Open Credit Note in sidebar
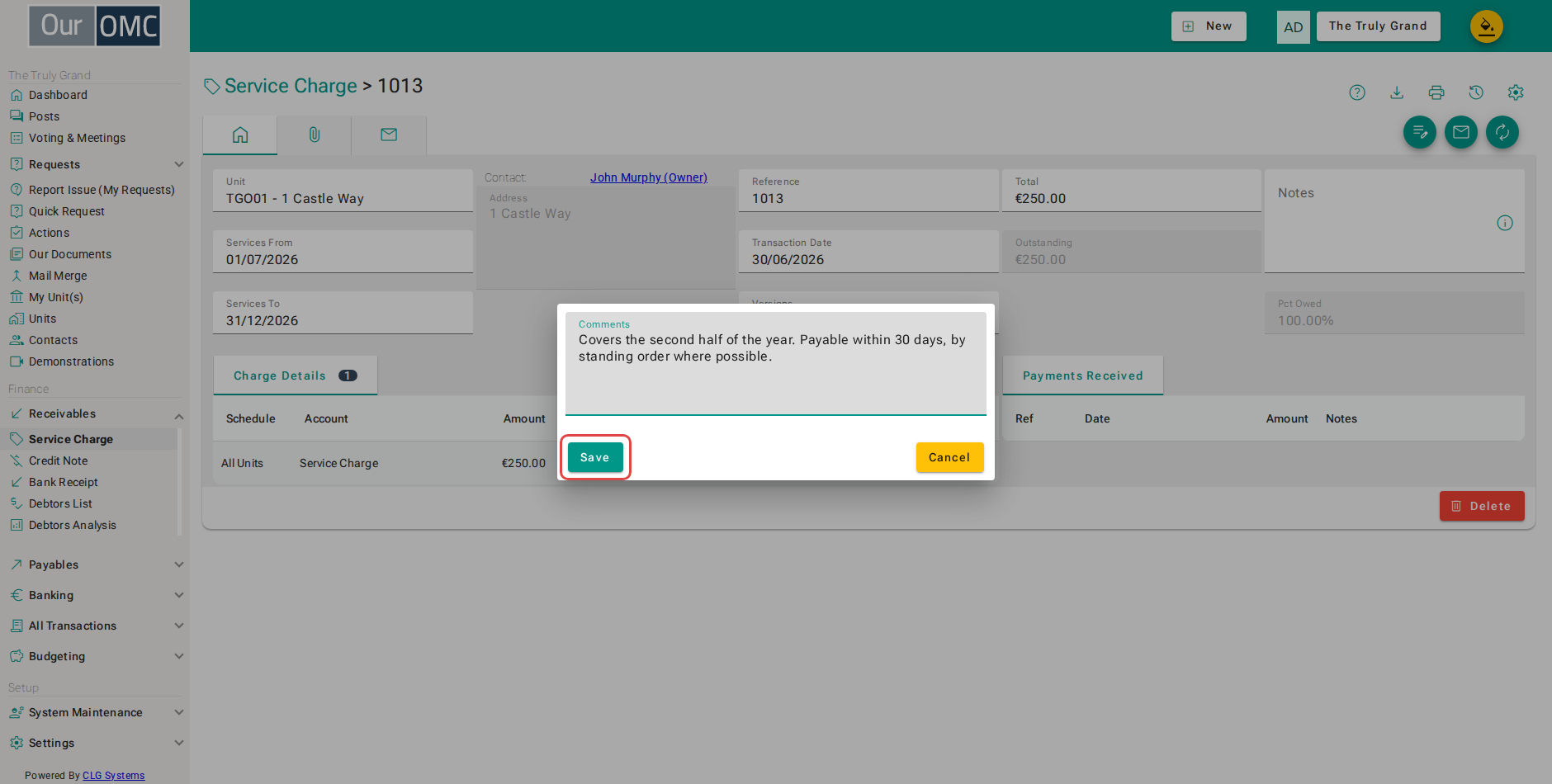 [x=58, y=460]
